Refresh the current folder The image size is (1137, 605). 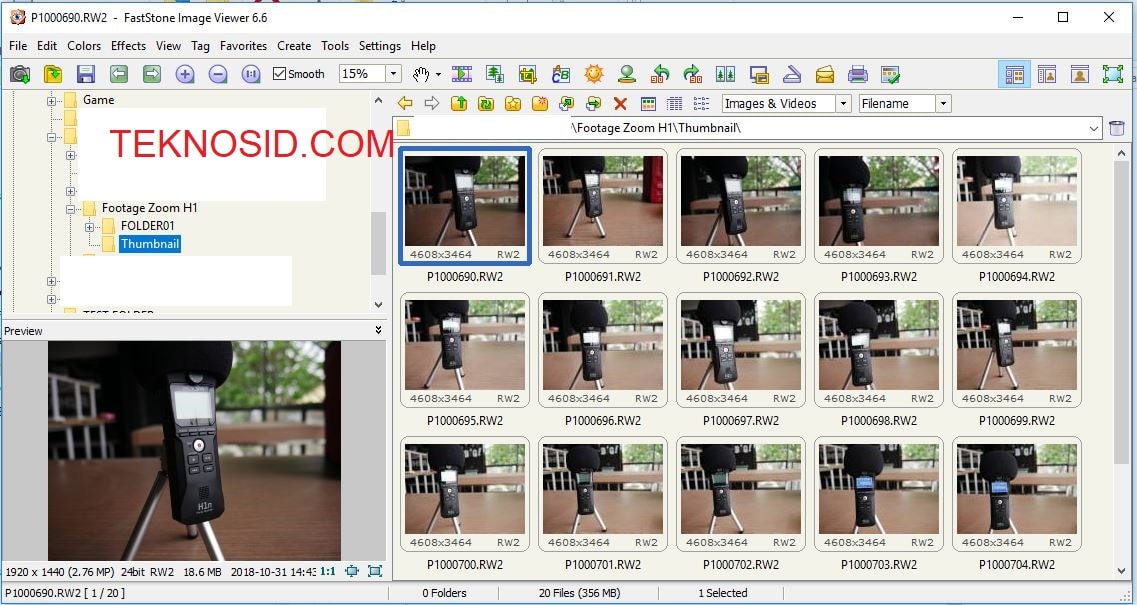[x=486, y=104]
